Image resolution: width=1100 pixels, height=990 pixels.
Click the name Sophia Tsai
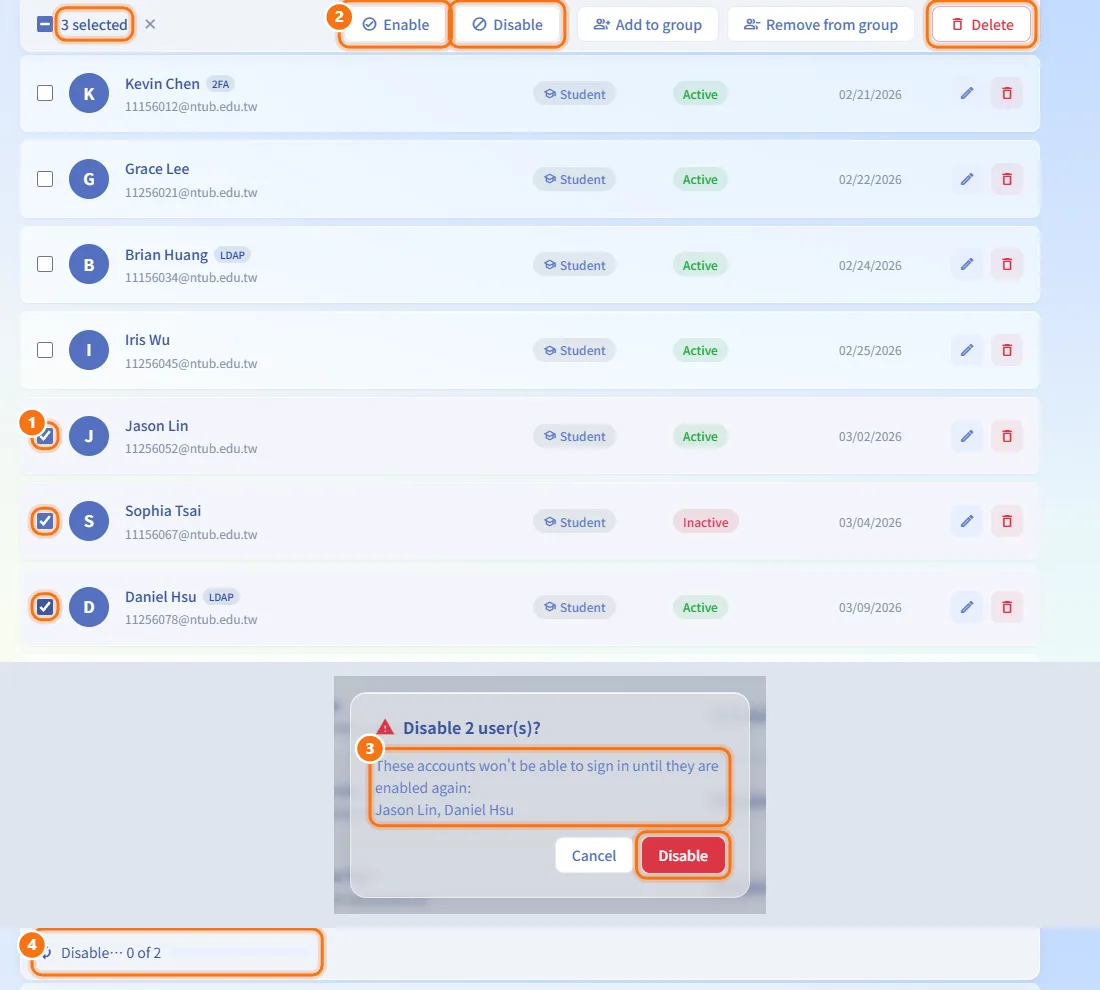[x=163, y=511]
